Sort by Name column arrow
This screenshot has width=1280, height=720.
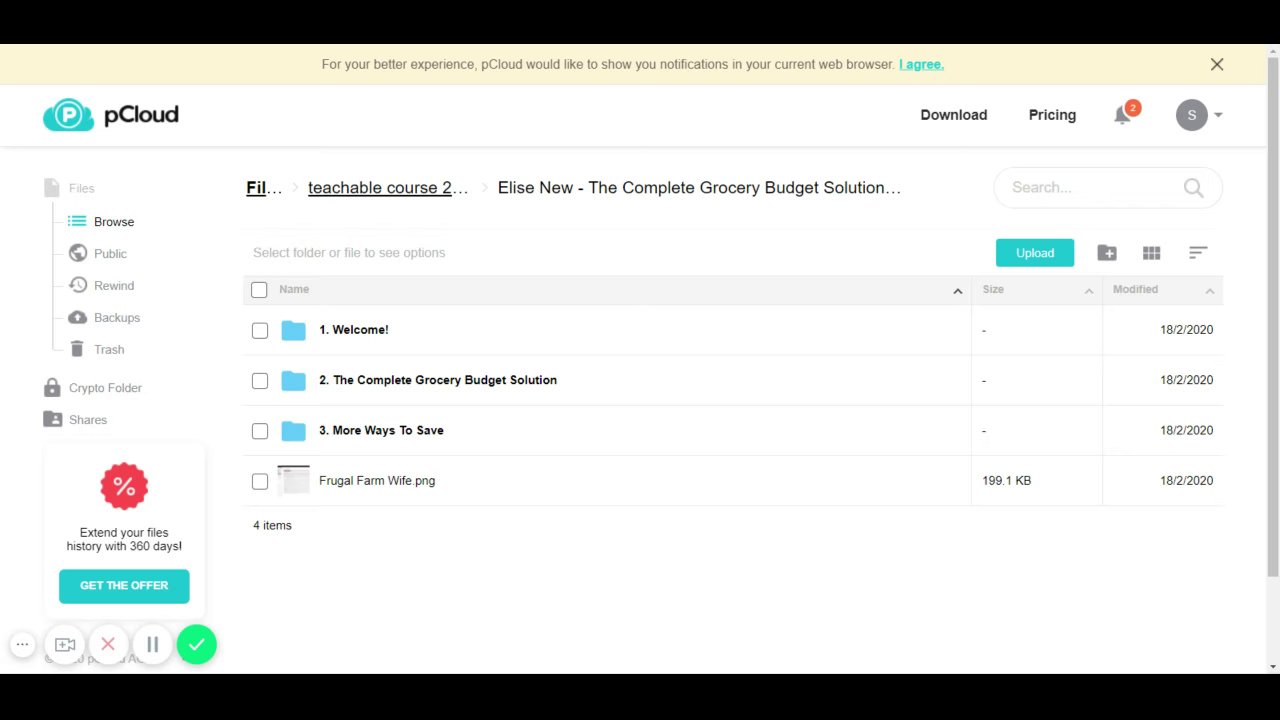coord(957,291)
